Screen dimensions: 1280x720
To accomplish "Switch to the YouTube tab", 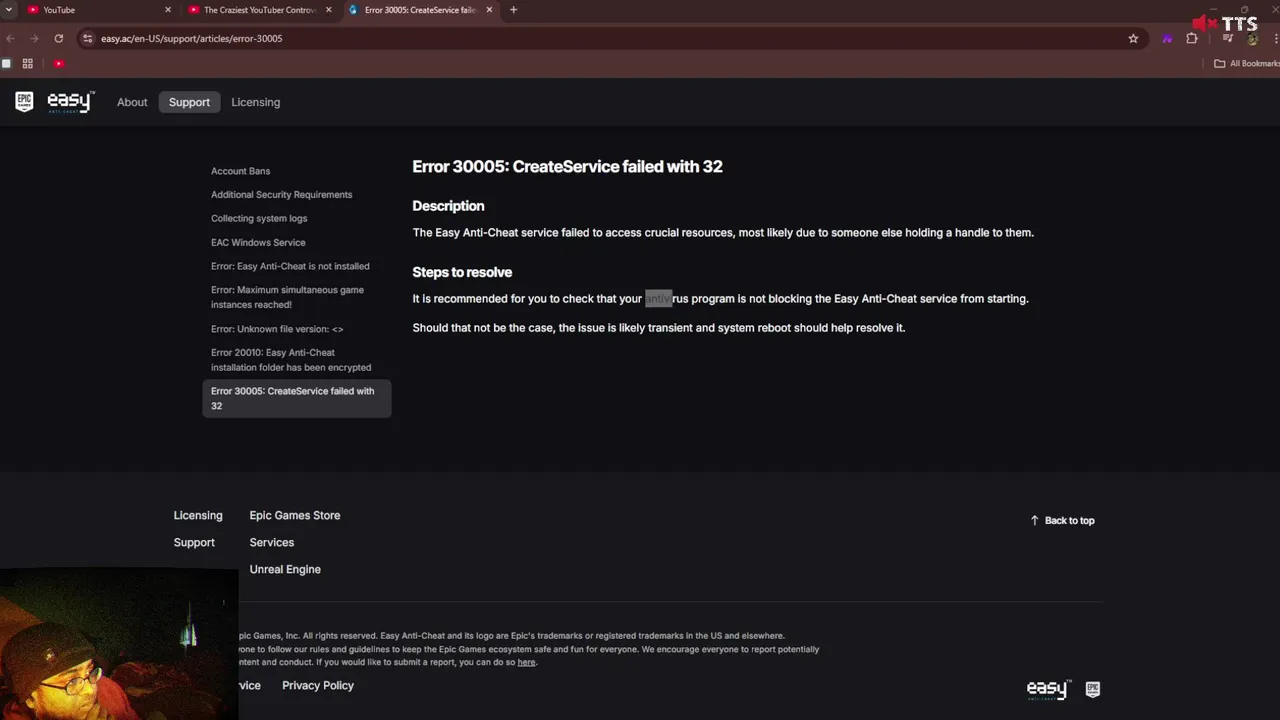I will 98,10.
